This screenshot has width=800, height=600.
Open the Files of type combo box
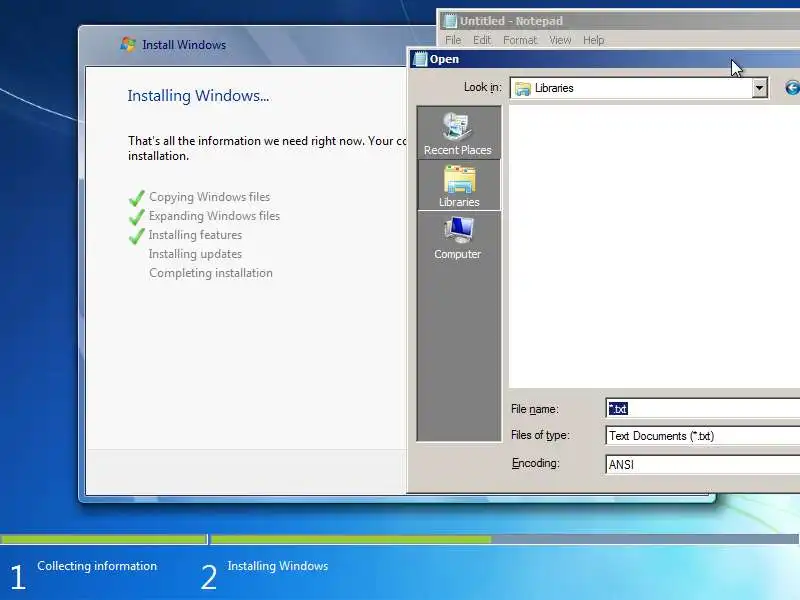(703, 436)
